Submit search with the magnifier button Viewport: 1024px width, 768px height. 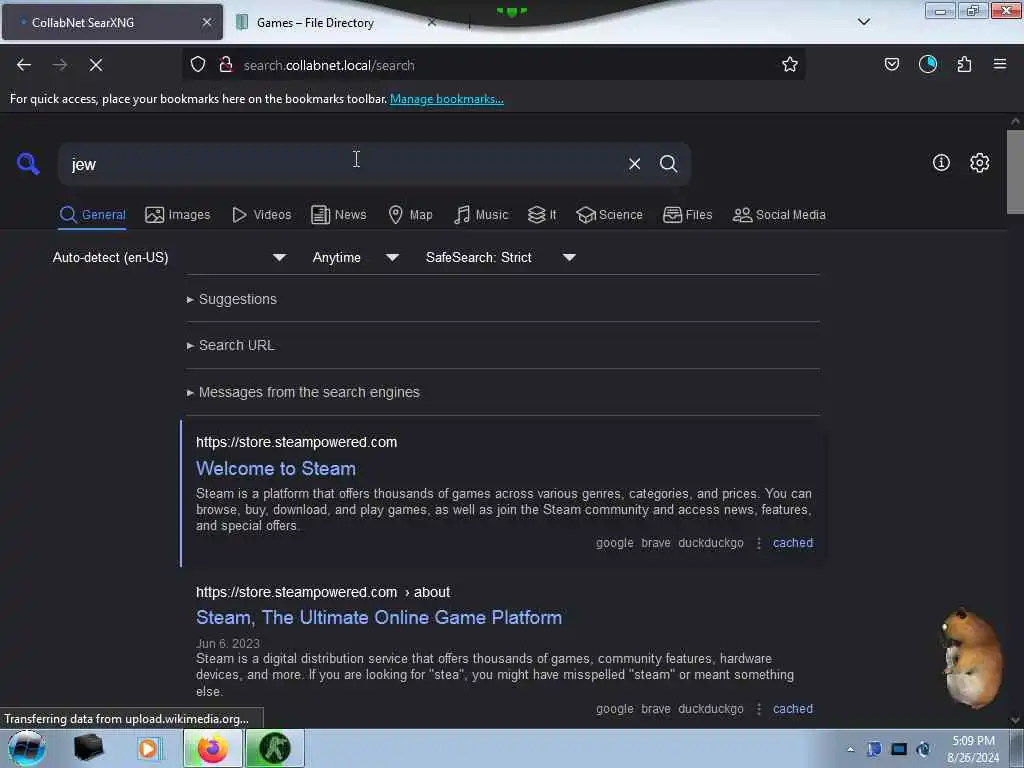tap(668, 164)
